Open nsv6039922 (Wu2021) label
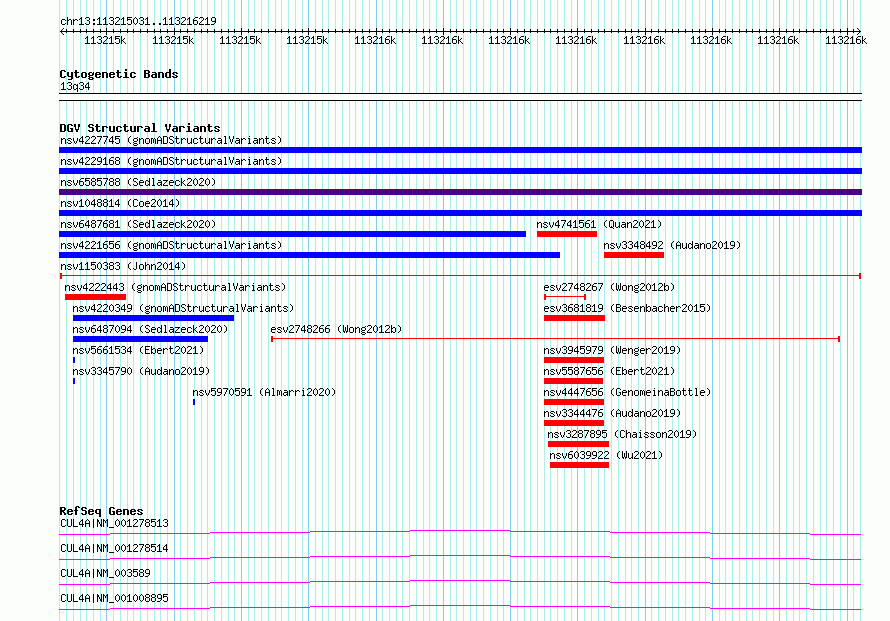The image size is (890, 621). [606, 455]
